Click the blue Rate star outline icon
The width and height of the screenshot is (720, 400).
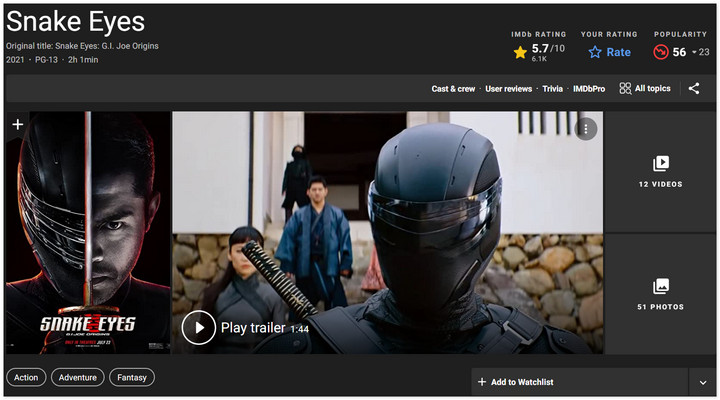[x=595, y=52]
